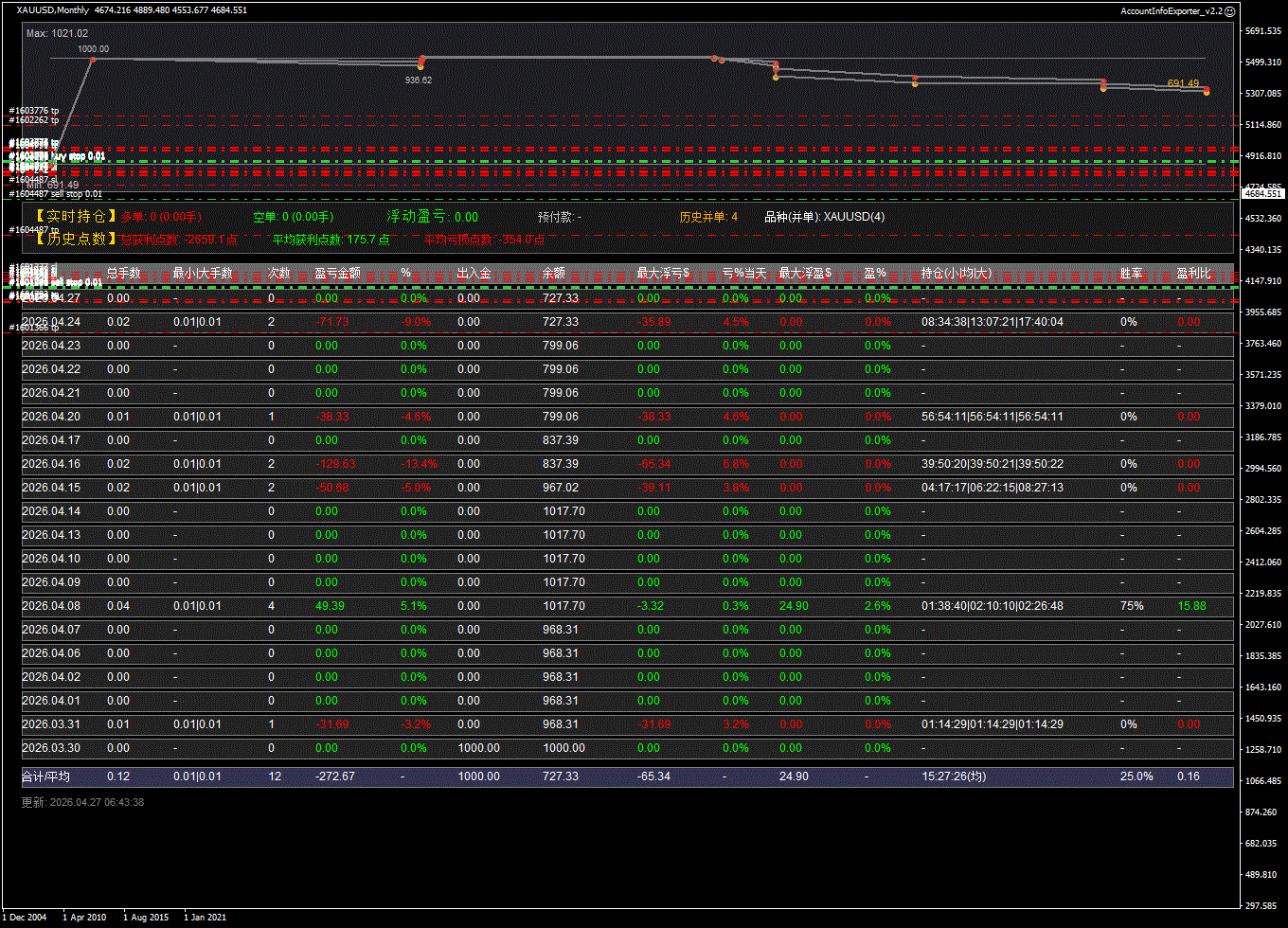This screenshot has height=928, width=1288.
Task: Click the XAUUSD,Monthly chart title
Action: 53,10
